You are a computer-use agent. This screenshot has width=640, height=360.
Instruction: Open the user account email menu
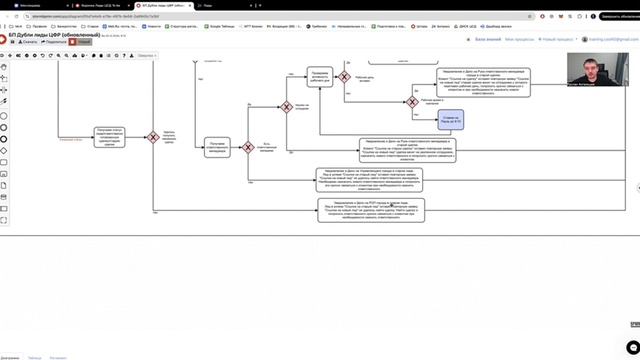point(610,40)
